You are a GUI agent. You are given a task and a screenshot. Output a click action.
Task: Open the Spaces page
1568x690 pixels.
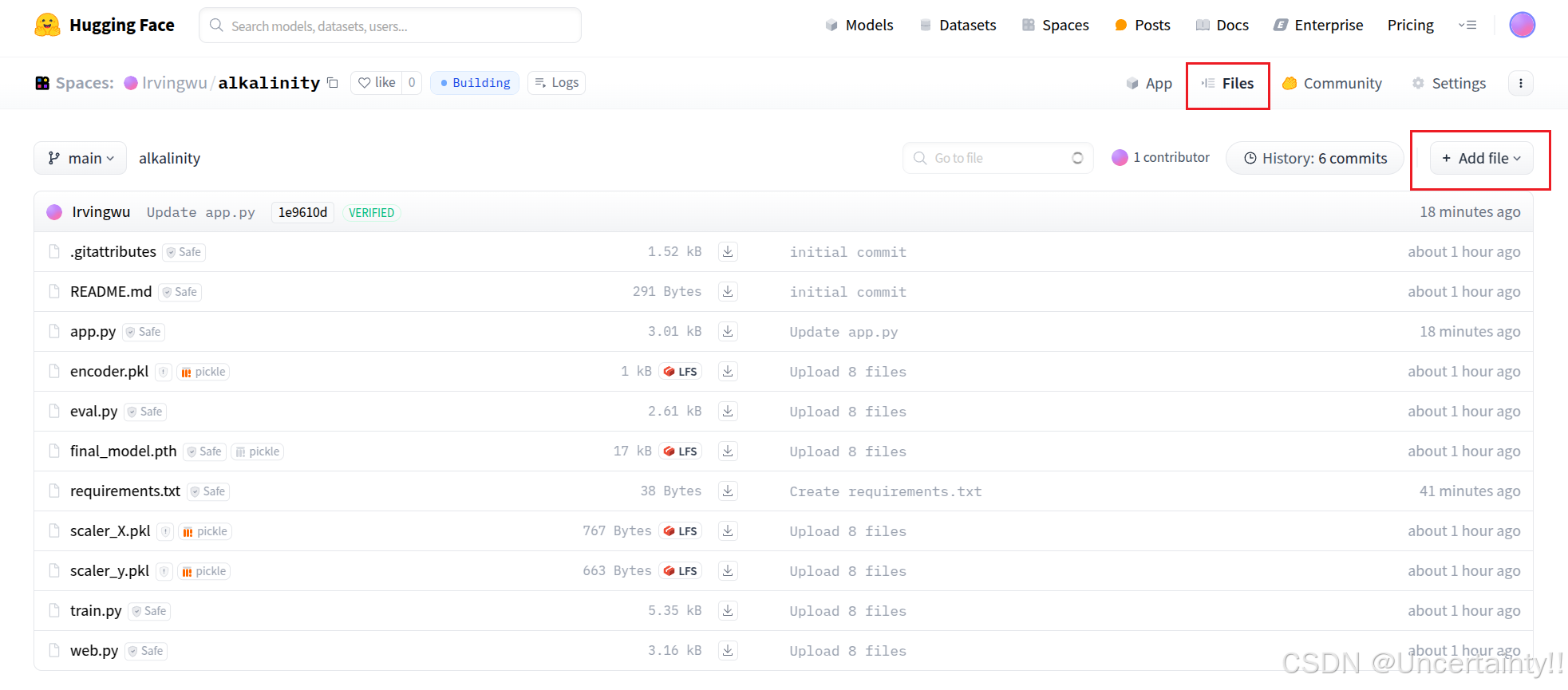[1055, 26]
